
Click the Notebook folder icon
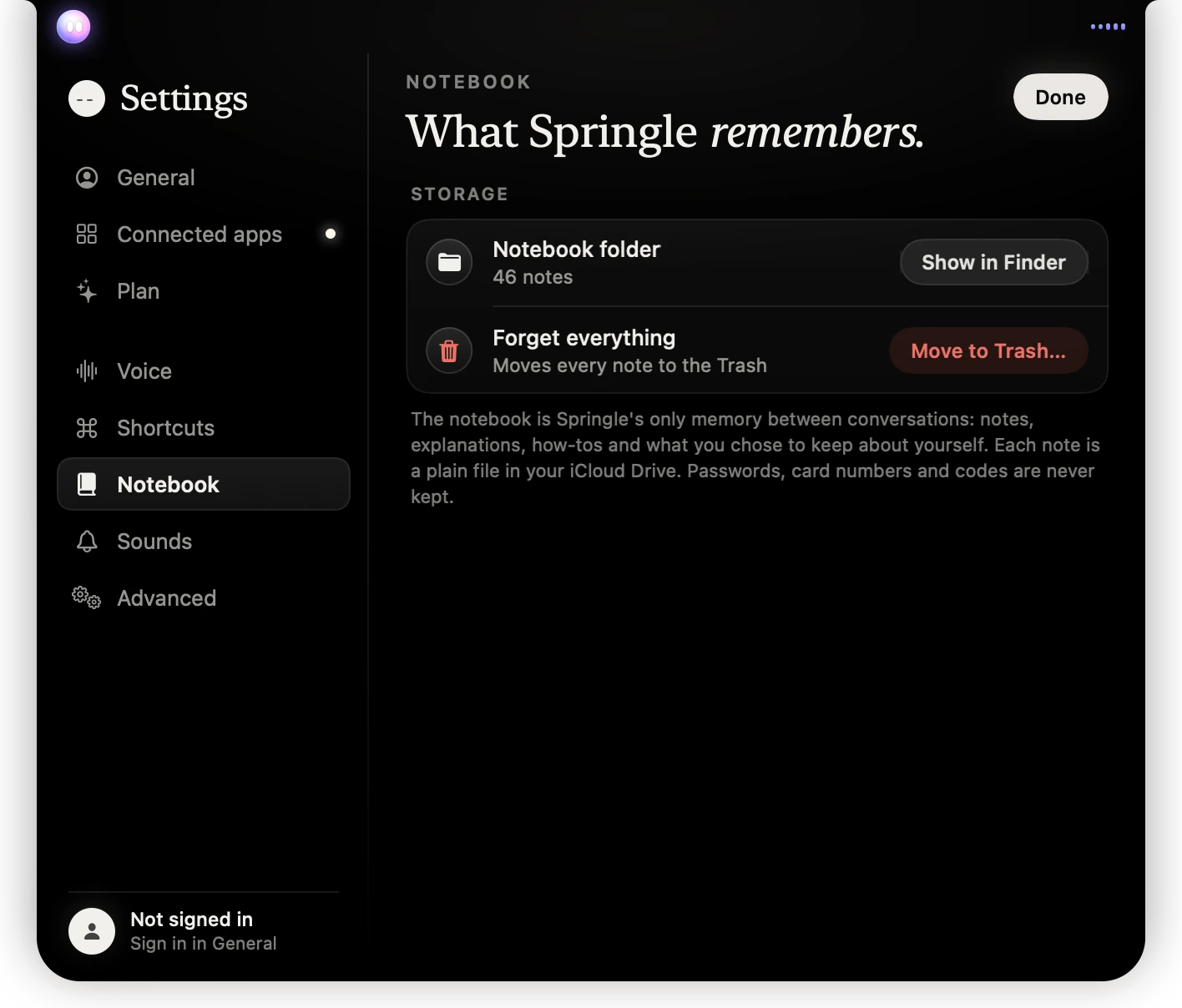(x=449, y=262)
